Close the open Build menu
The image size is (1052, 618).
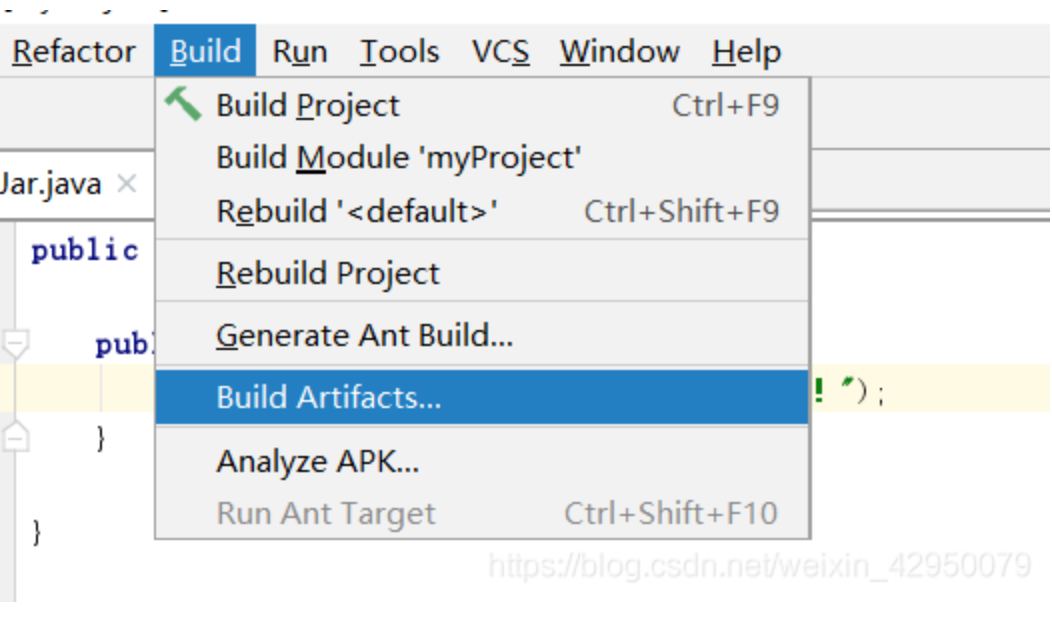[205, 51]
